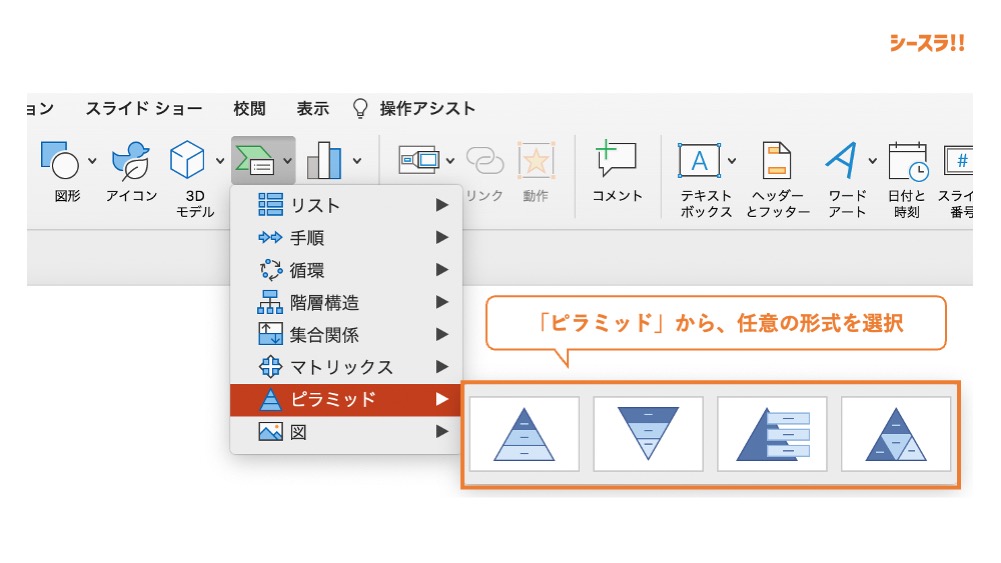Click the WordArt (ワードアート) icon
1001x563 pixels.
point(842,160)
